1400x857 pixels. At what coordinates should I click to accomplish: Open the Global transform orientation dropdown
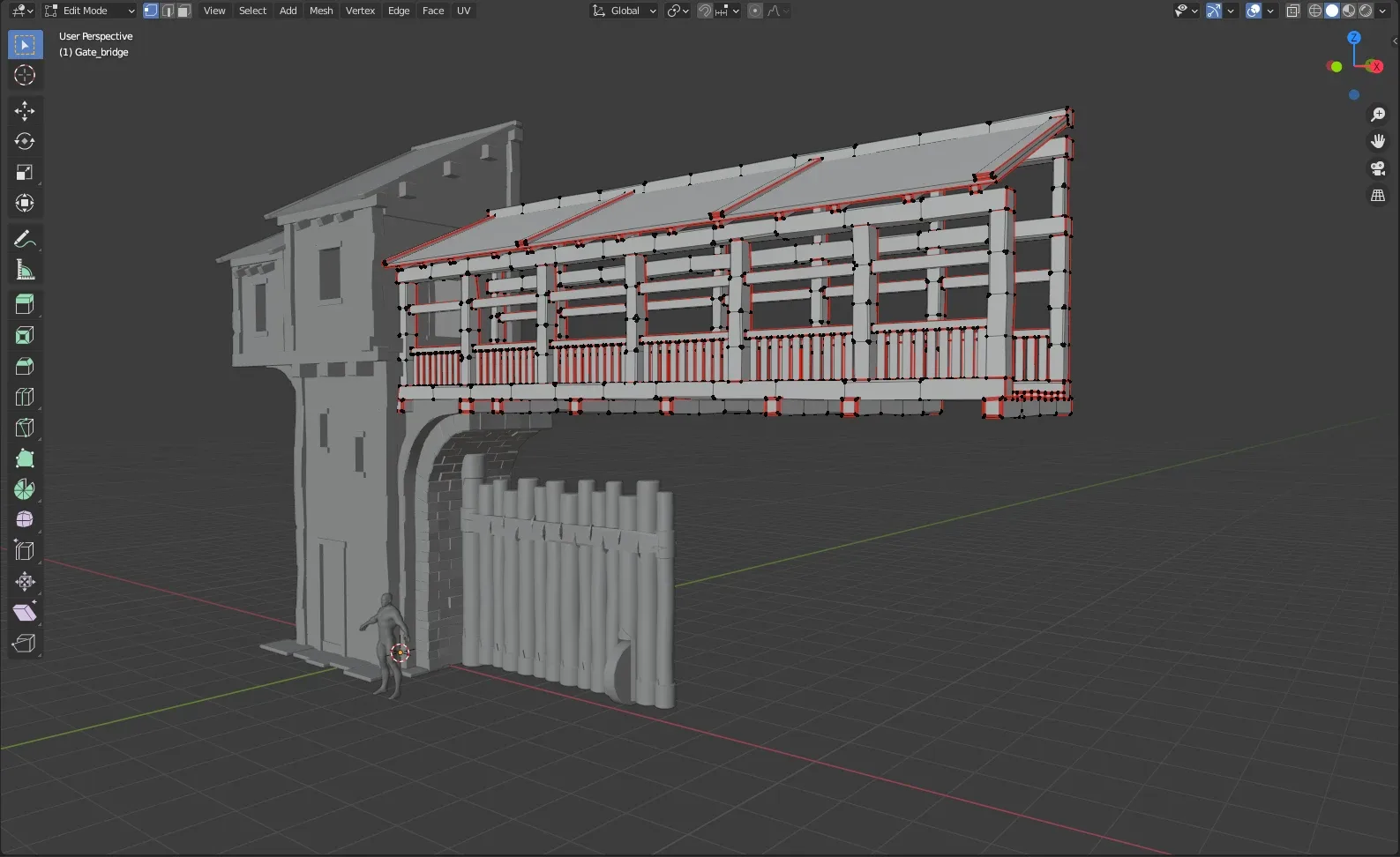tap(625, 11)
